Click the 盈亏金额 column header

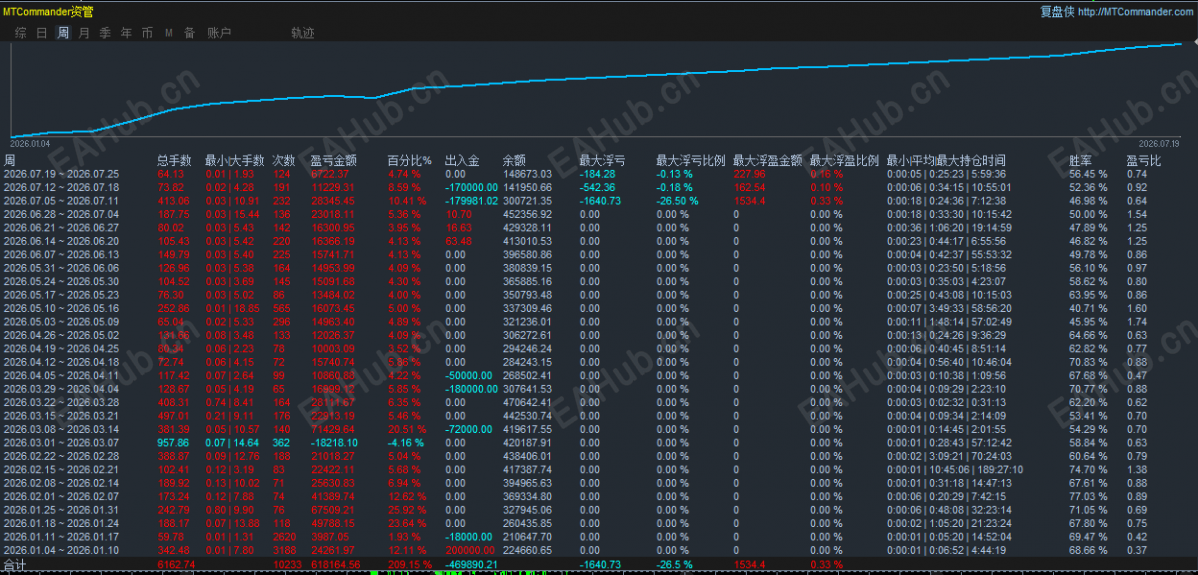(334, 160)
